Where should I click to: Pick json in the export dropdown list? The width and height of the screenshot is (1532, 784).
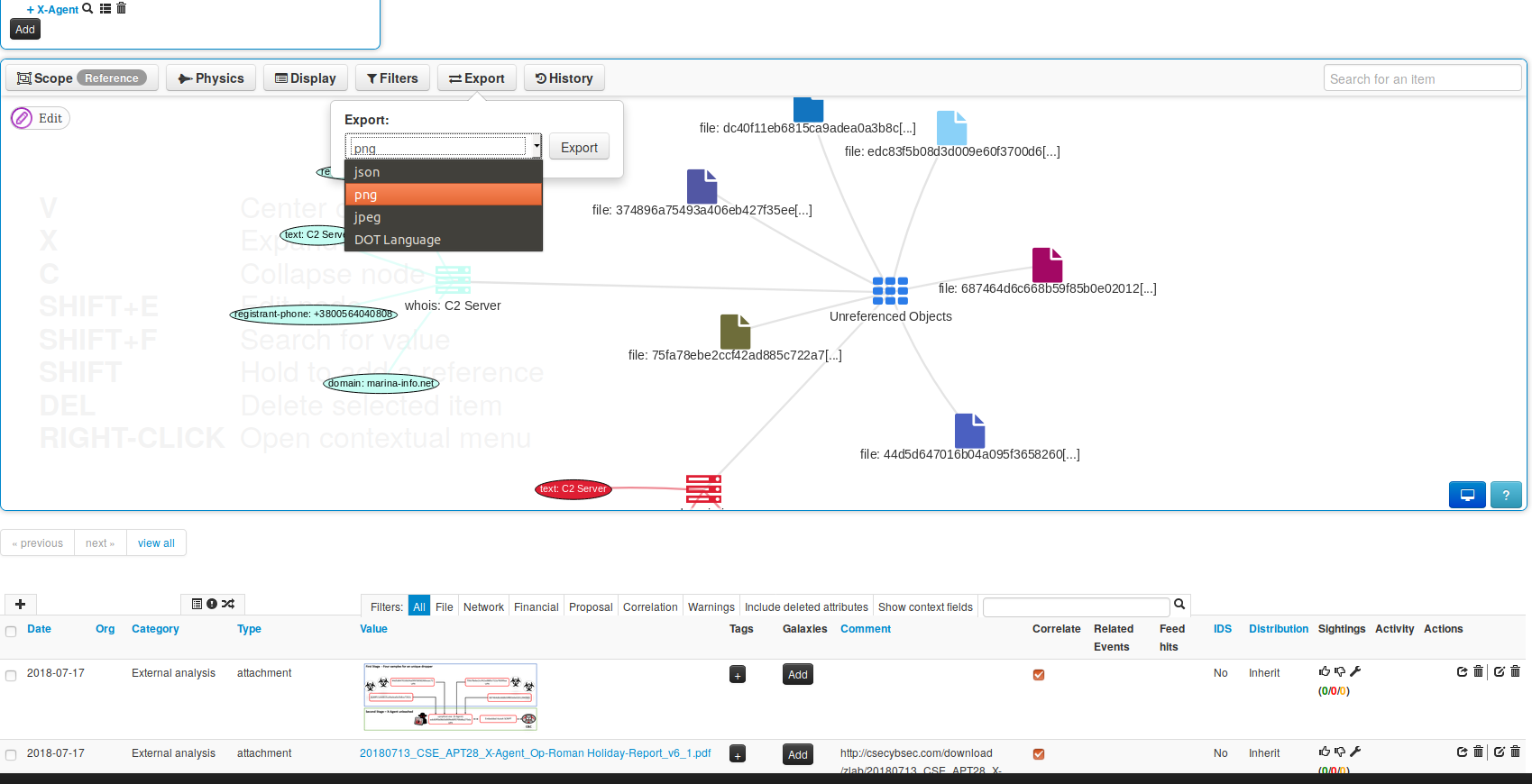tap(366, 172)
